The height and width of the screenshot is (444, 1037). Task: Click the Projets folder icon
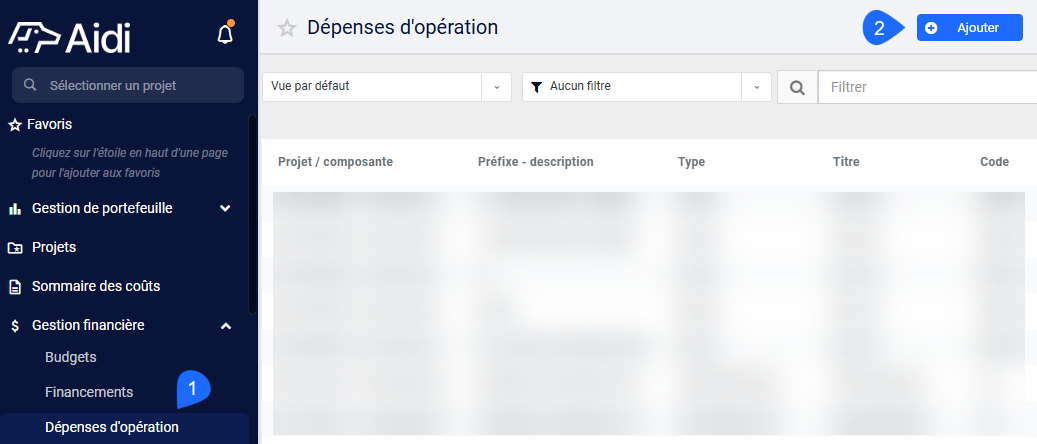(15, 247)
